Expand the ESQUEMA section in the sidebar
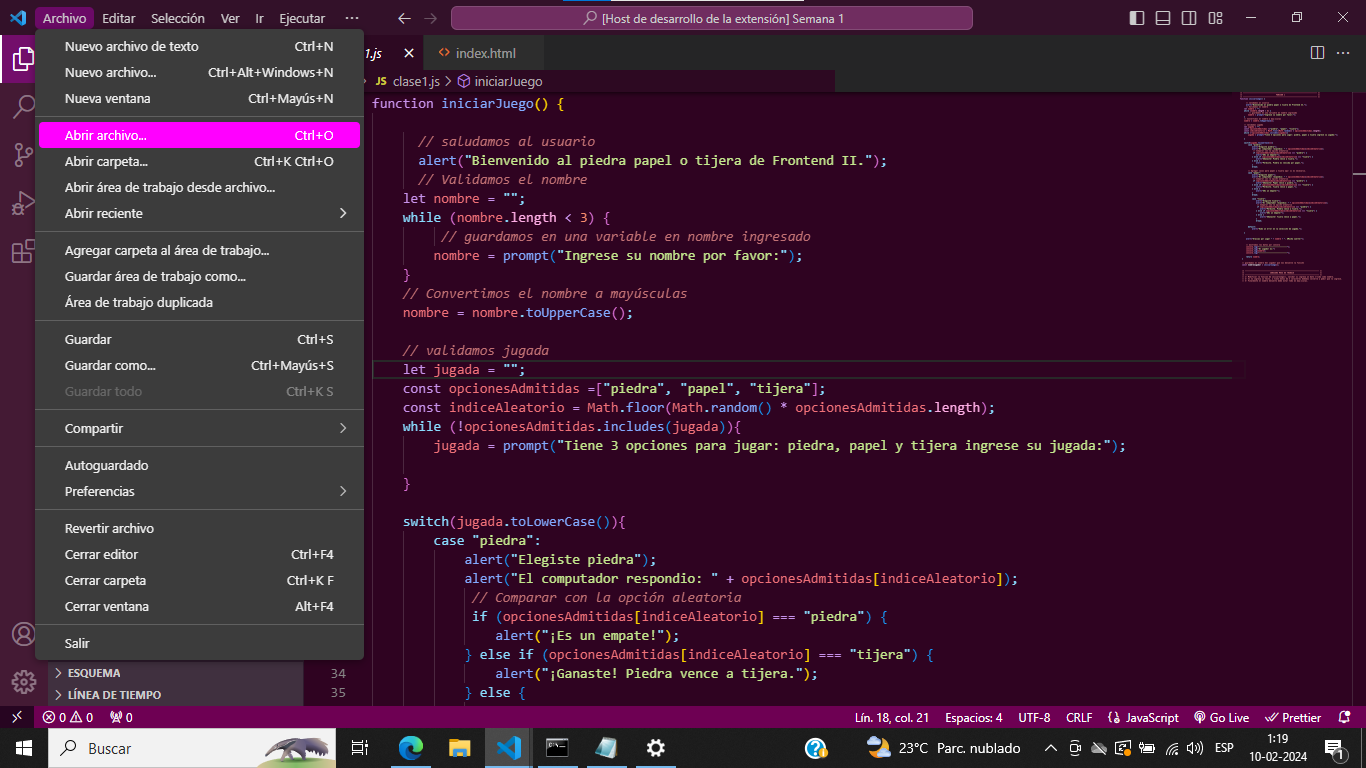 pyautogui.click(x=175, y=673)
